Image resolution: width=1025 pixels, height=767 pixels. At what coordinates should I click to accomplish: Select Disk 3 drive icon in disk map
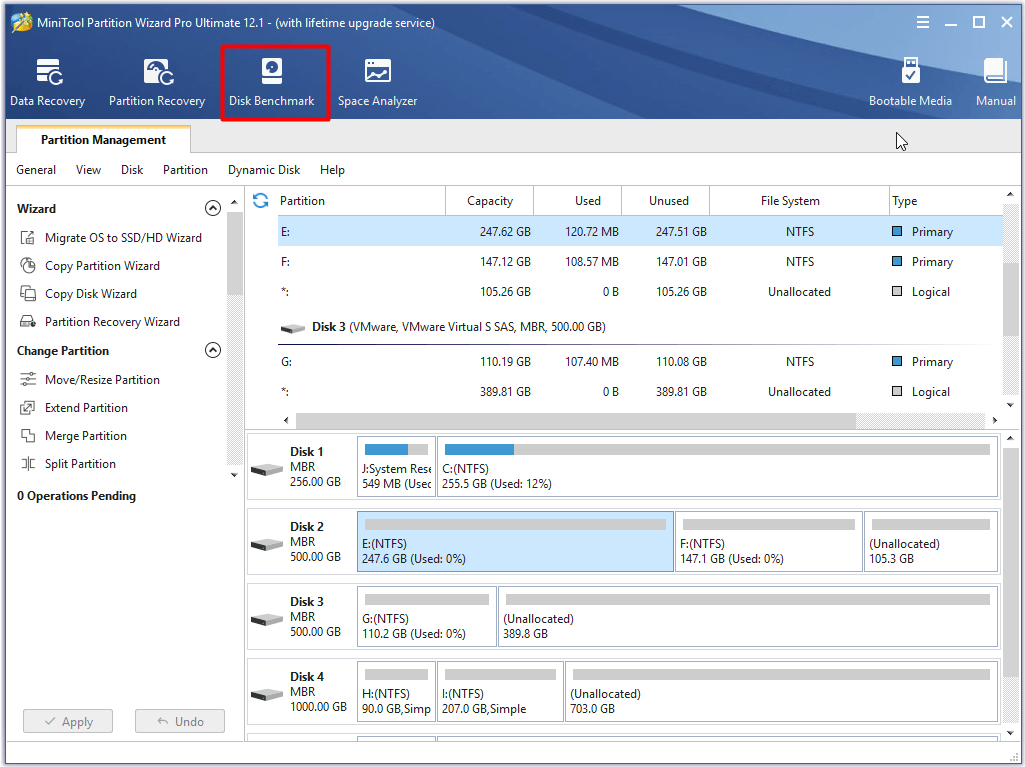267,619
